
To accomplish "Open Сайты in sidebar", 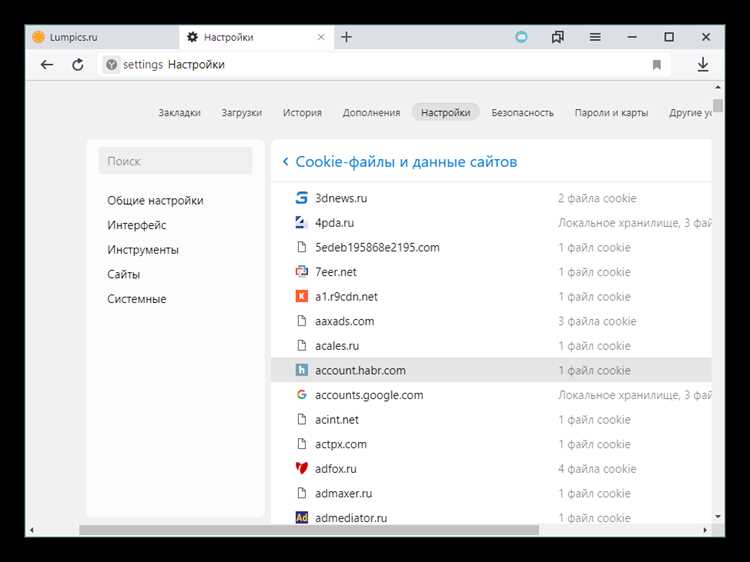I will (123, 274).
